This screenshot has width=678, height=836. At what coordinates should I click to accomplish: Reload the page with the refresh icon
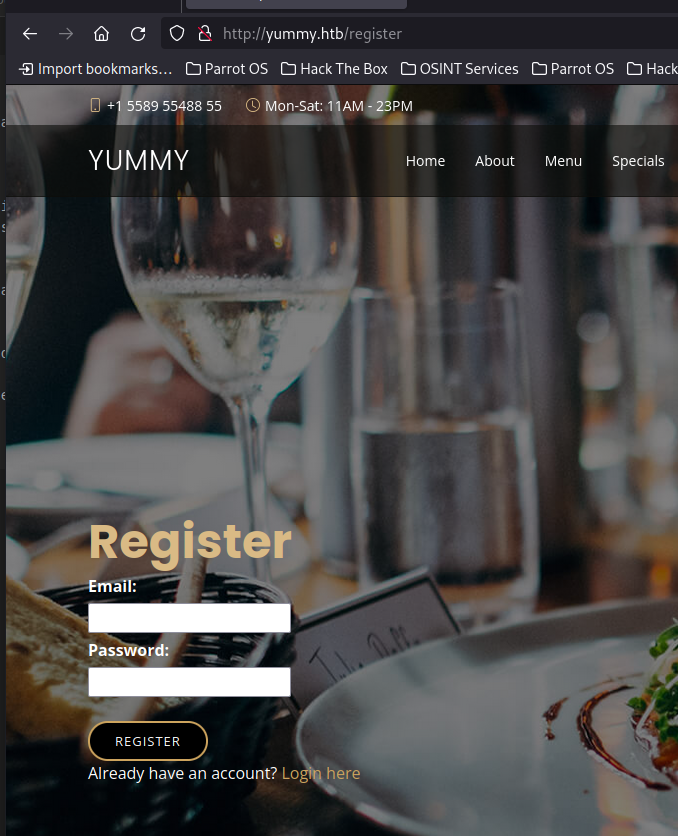point(138,34)
